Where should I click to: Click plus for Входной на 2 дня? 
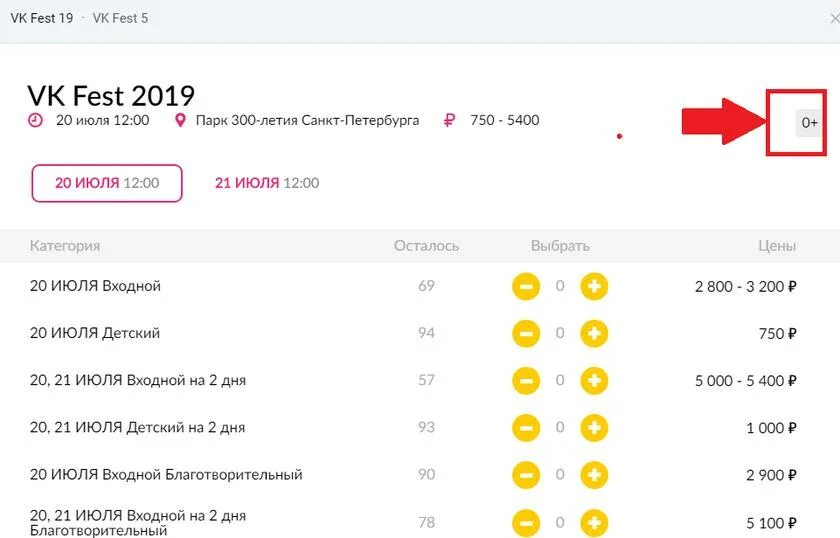[x=594, y=380]
